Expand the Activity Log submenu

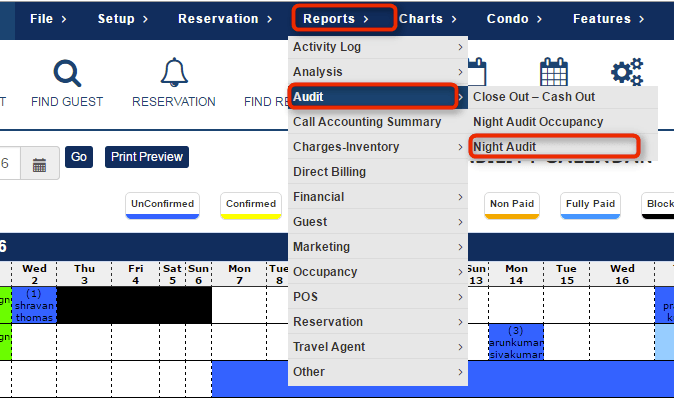(378, 47)
